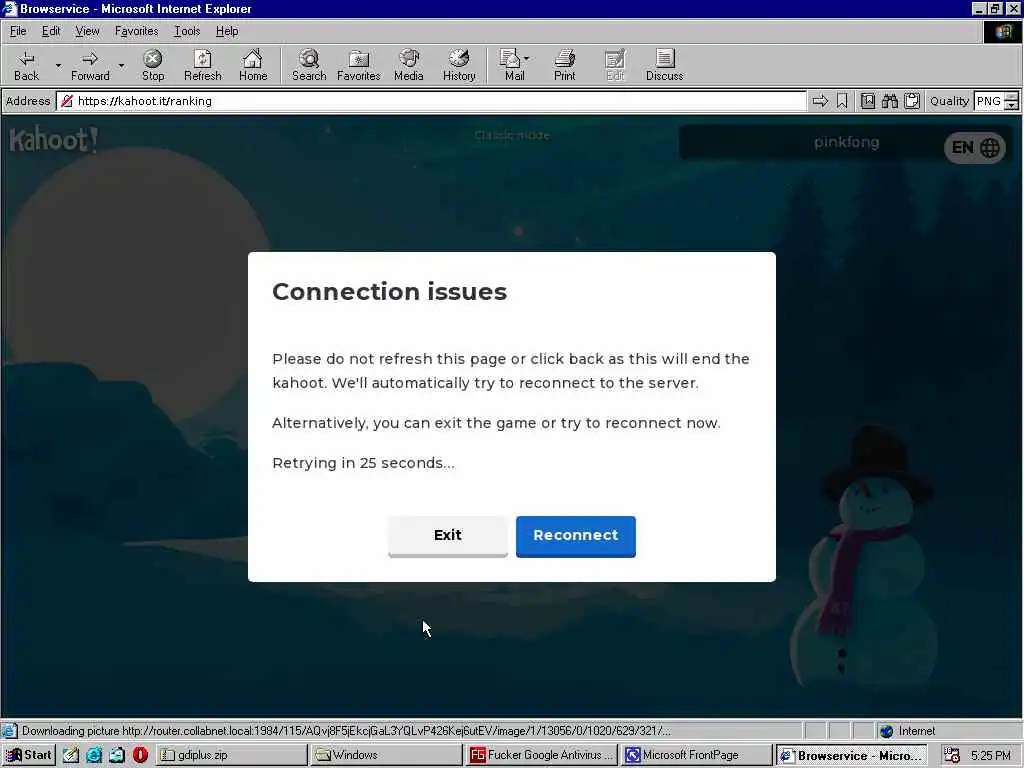Open the Help menu
Viewport: 1024px width, 768px height.
click(227, 31)
